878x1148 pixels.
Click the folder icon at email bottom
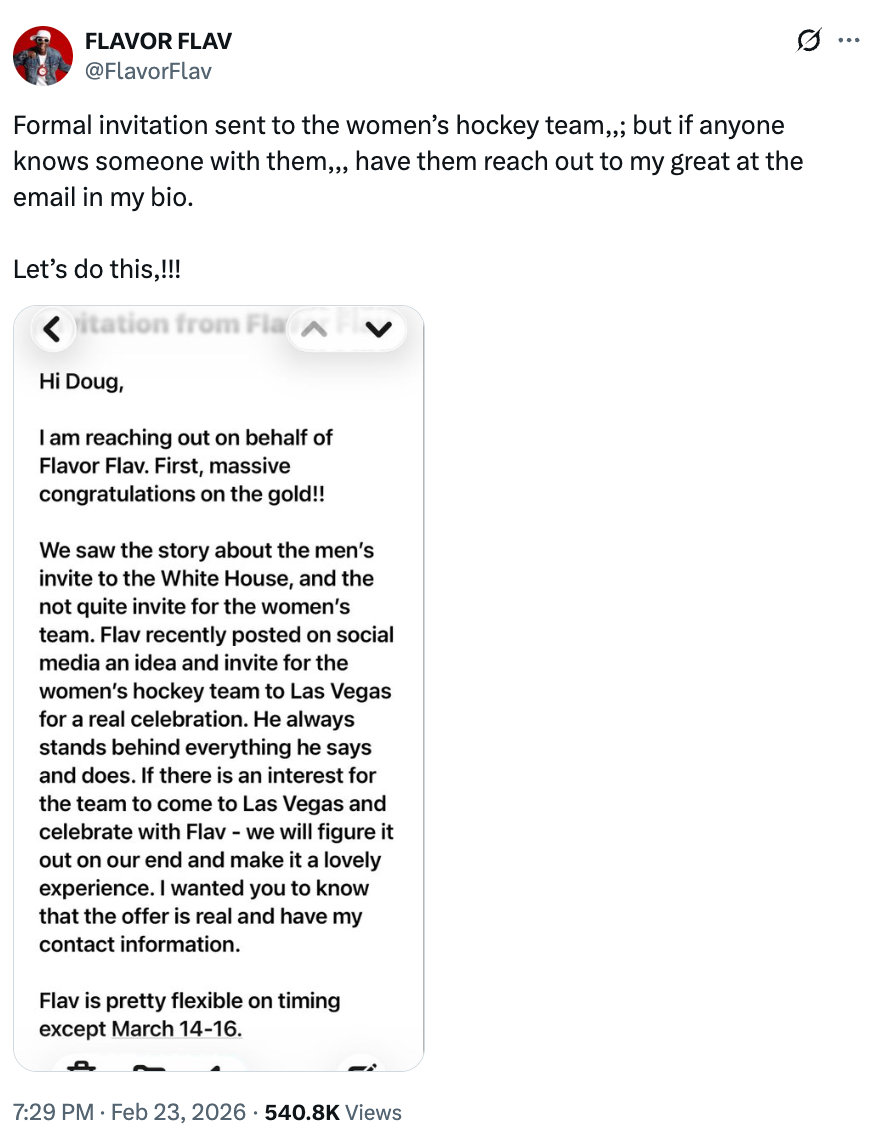[x=150, y=1067]
